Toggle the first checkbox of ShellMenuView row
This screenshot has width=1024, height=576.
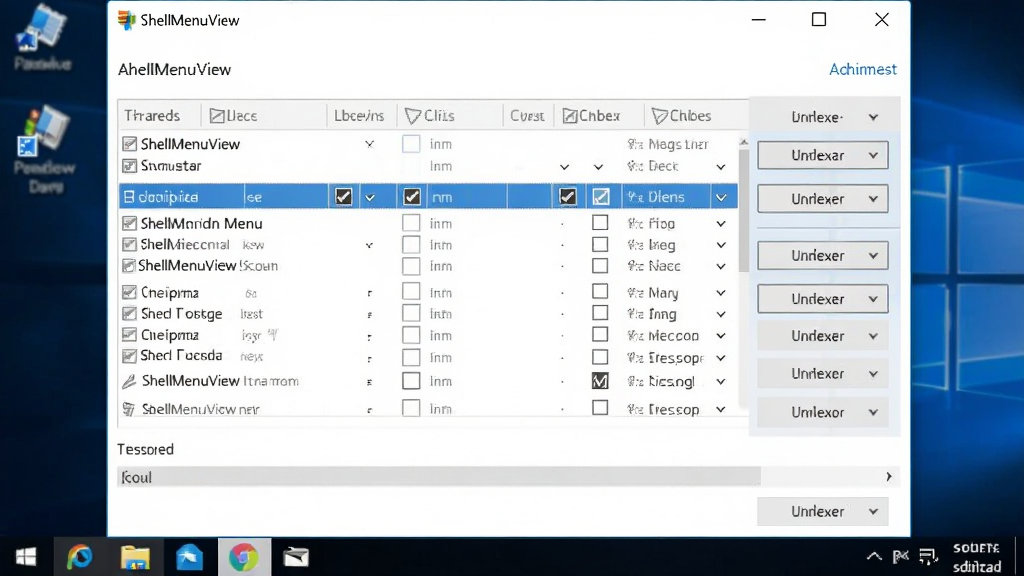tap(129, 144)
